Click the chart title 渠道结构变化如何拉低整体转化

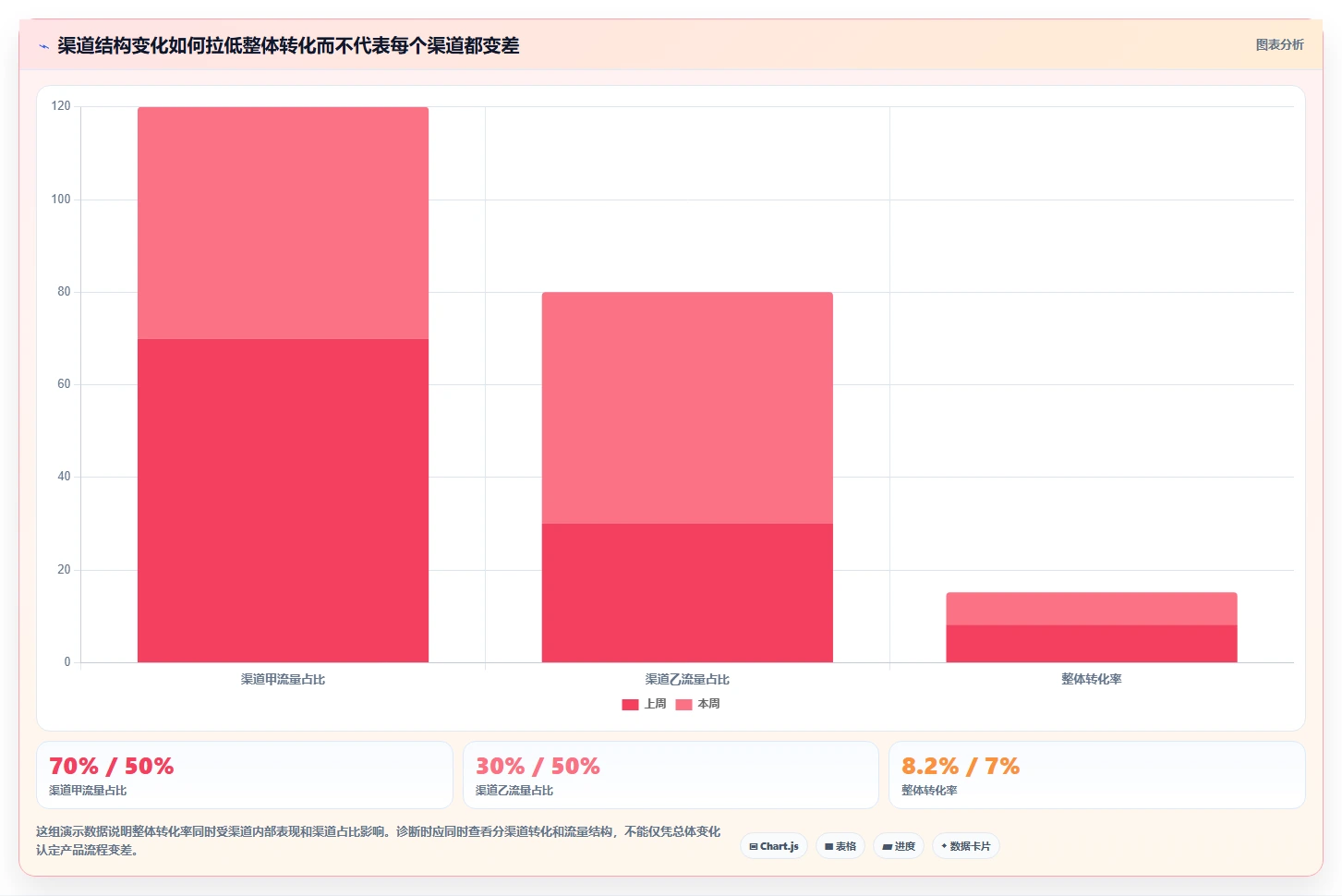(288, 45)
